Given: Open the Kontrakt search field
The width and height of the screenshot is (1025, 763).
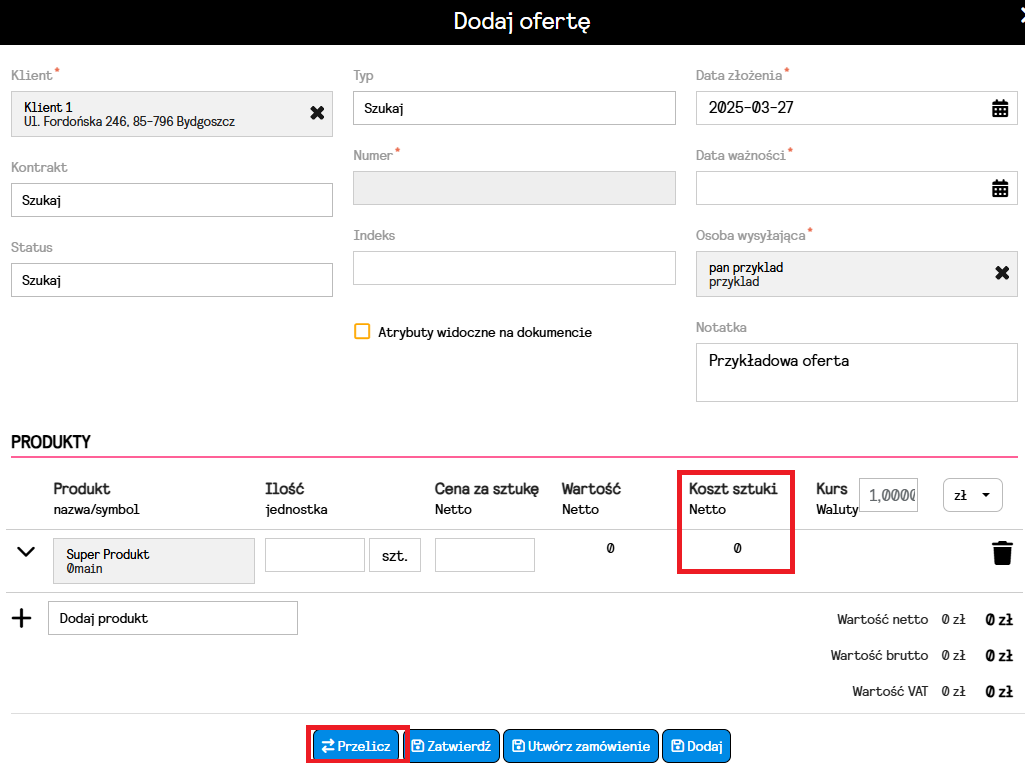Looking at the screenshot, I should click(x=171, y=200).
